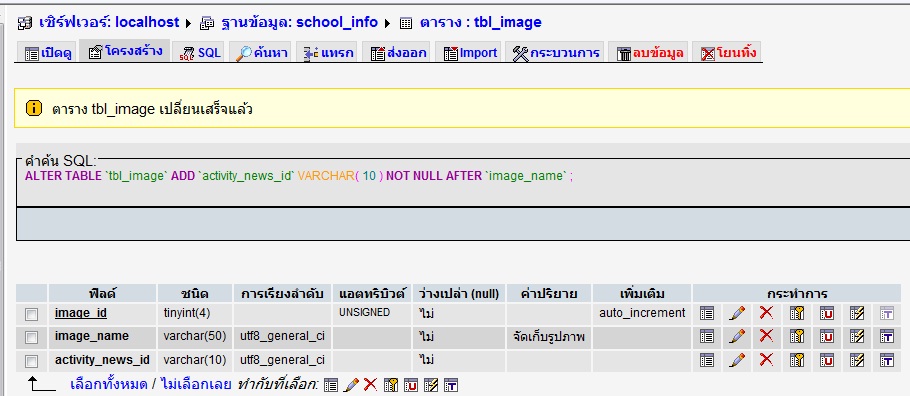Open the เปิดดู (Browse) tab
The image size is (910, 396).
click(x=48, y=53)
